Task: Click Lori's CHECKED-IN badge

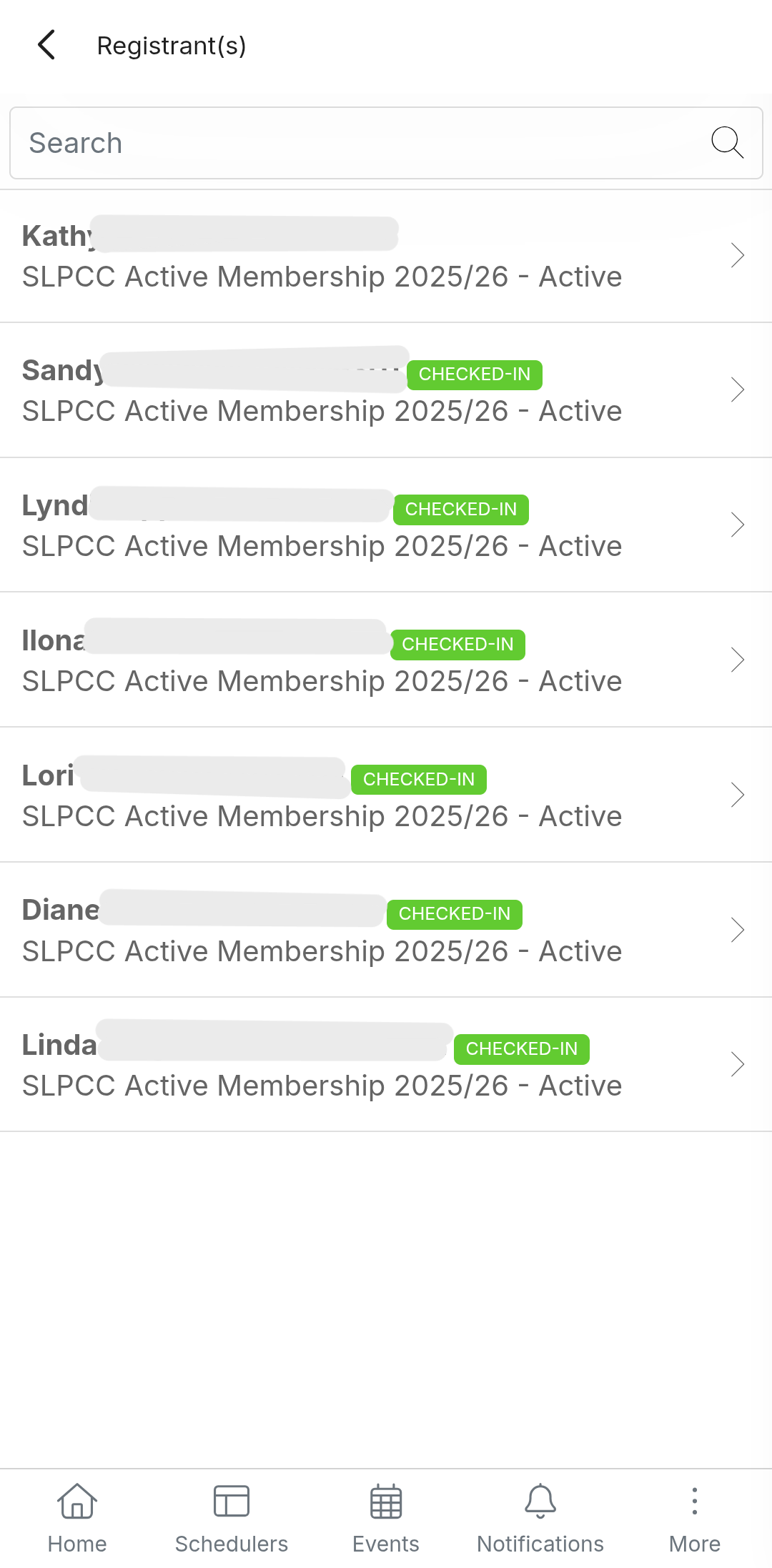Action: point(419,779)
